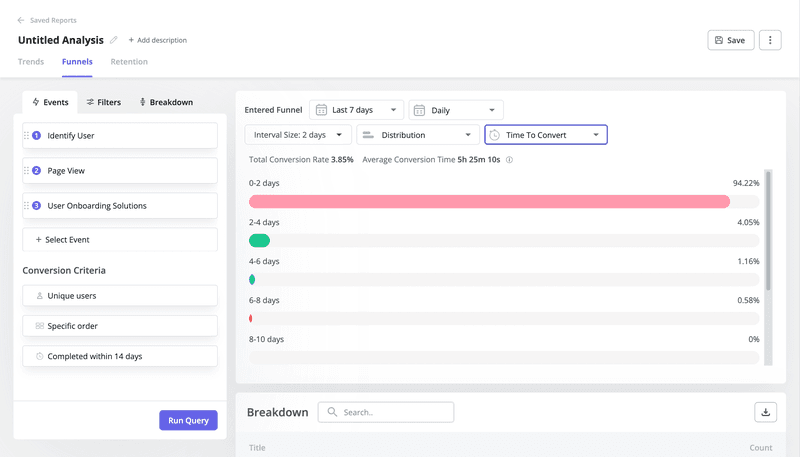Click the step 3 number badge
This screenshot has height=457, width=800.
click(x=37, y=206)
